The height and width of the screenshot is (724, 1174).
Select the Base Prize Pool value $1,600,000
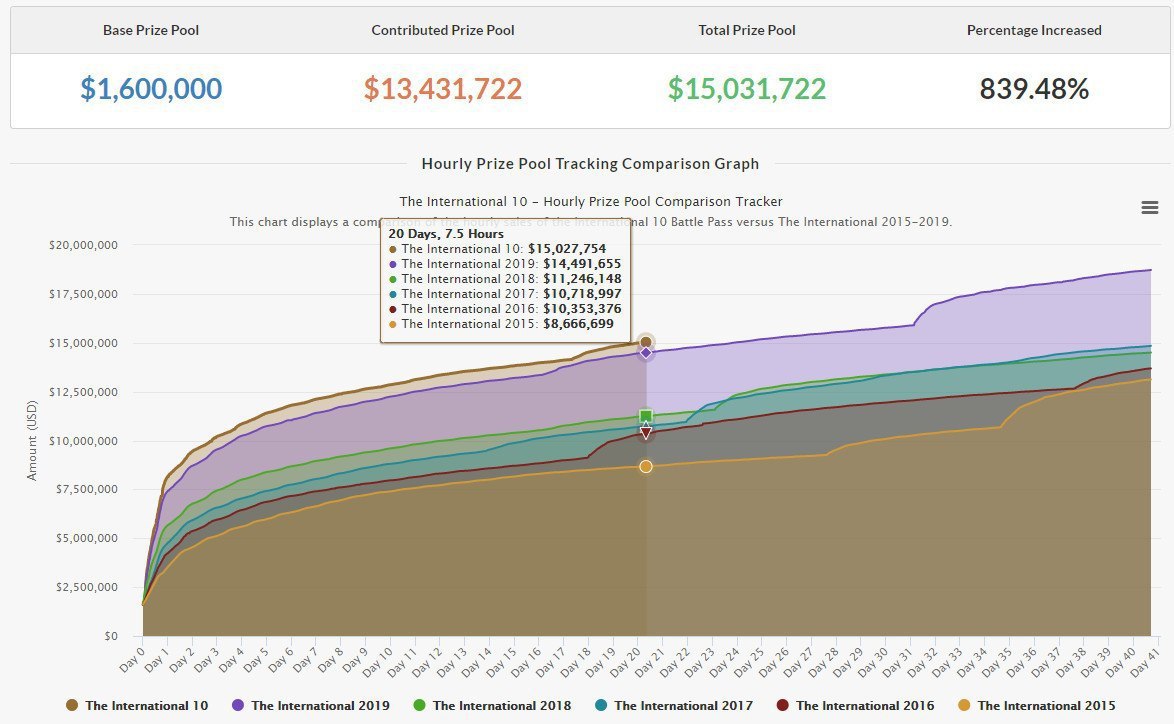tap(151, 88)
